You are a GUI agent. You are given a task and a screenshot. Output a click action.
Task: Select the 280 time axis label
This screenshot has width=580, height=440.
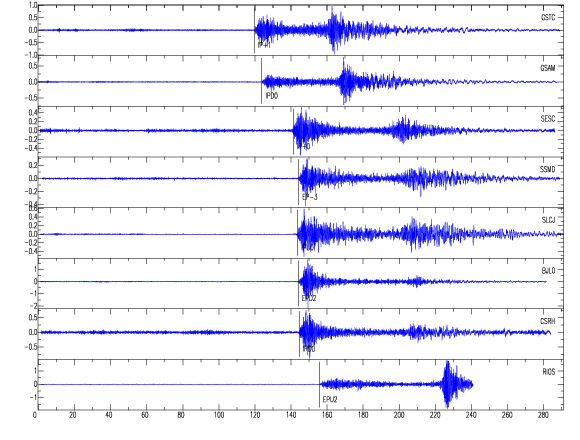pos(543,415)
